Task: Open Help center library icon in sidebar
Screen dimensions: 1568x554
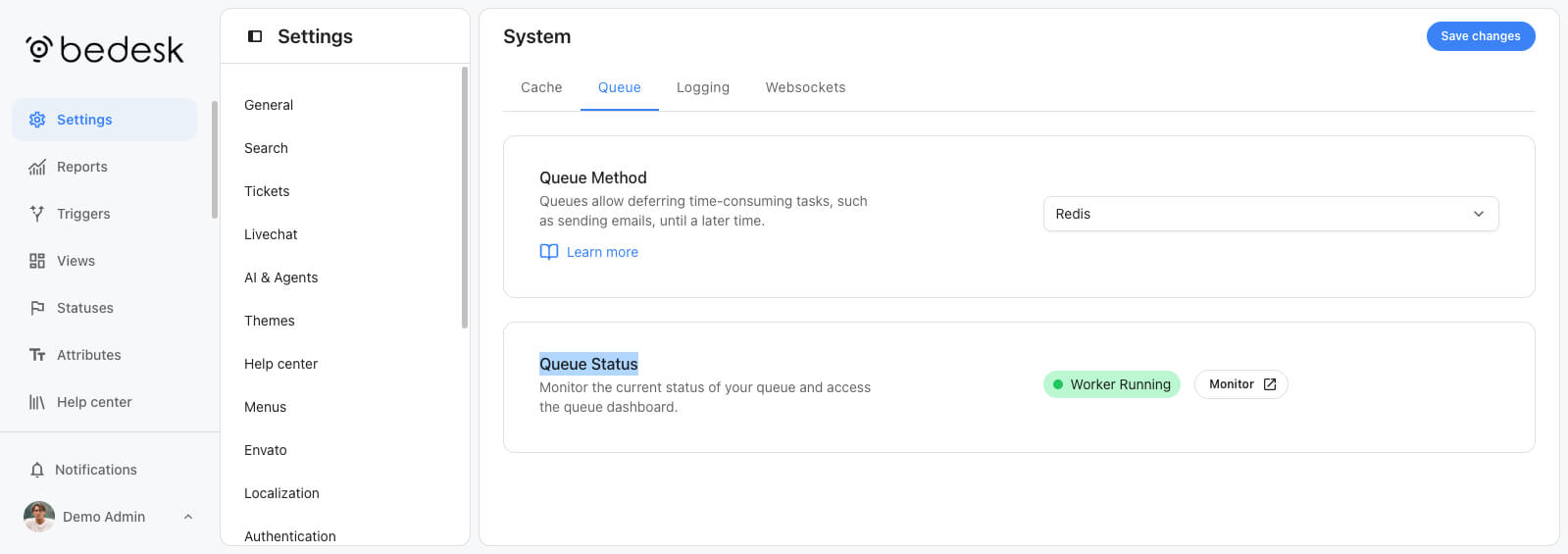Action: coord(37,402)
